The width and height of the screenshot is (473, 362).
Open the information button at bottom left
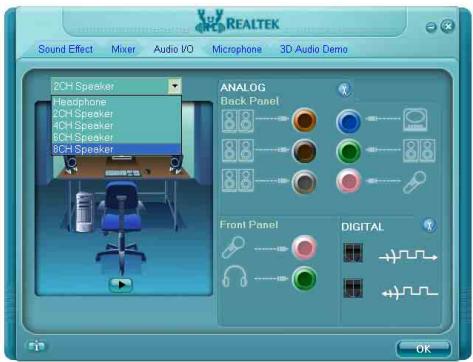[36, 346]
